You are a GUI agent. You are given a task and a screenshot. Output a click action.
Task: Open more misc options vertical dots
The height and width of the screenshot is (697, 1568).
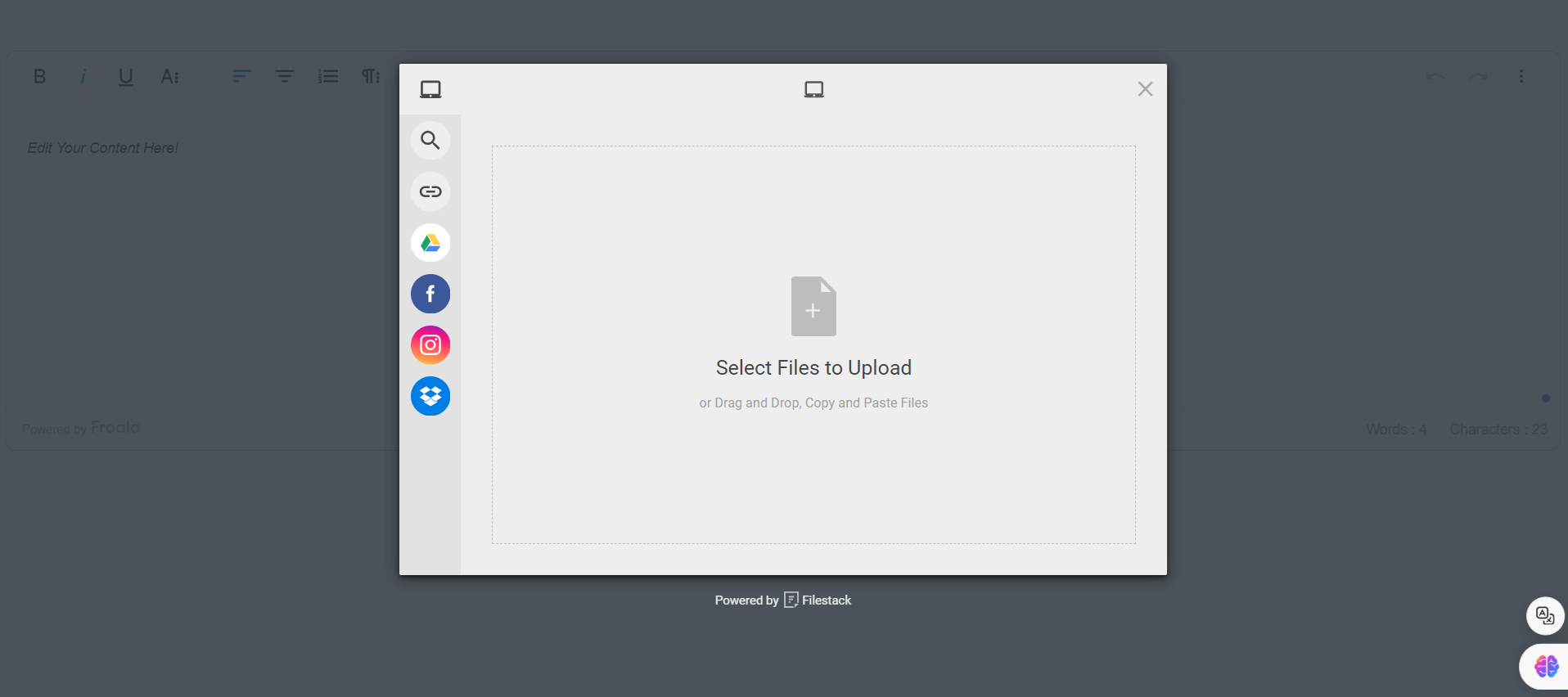click(x=1521, y=76)
